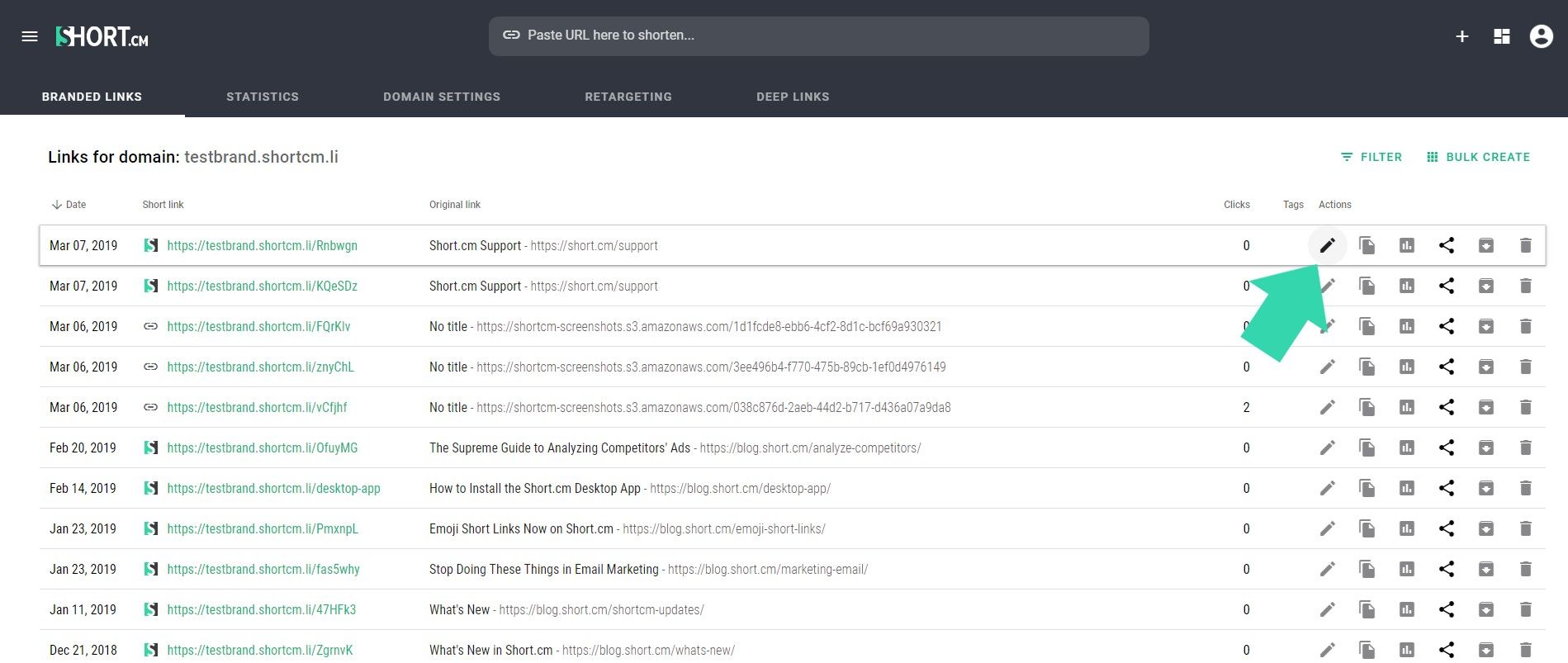This screenshot has width=1568, height=663.
Task: Archive the Rnbwgn short link
Action: tap(1486, 245)
